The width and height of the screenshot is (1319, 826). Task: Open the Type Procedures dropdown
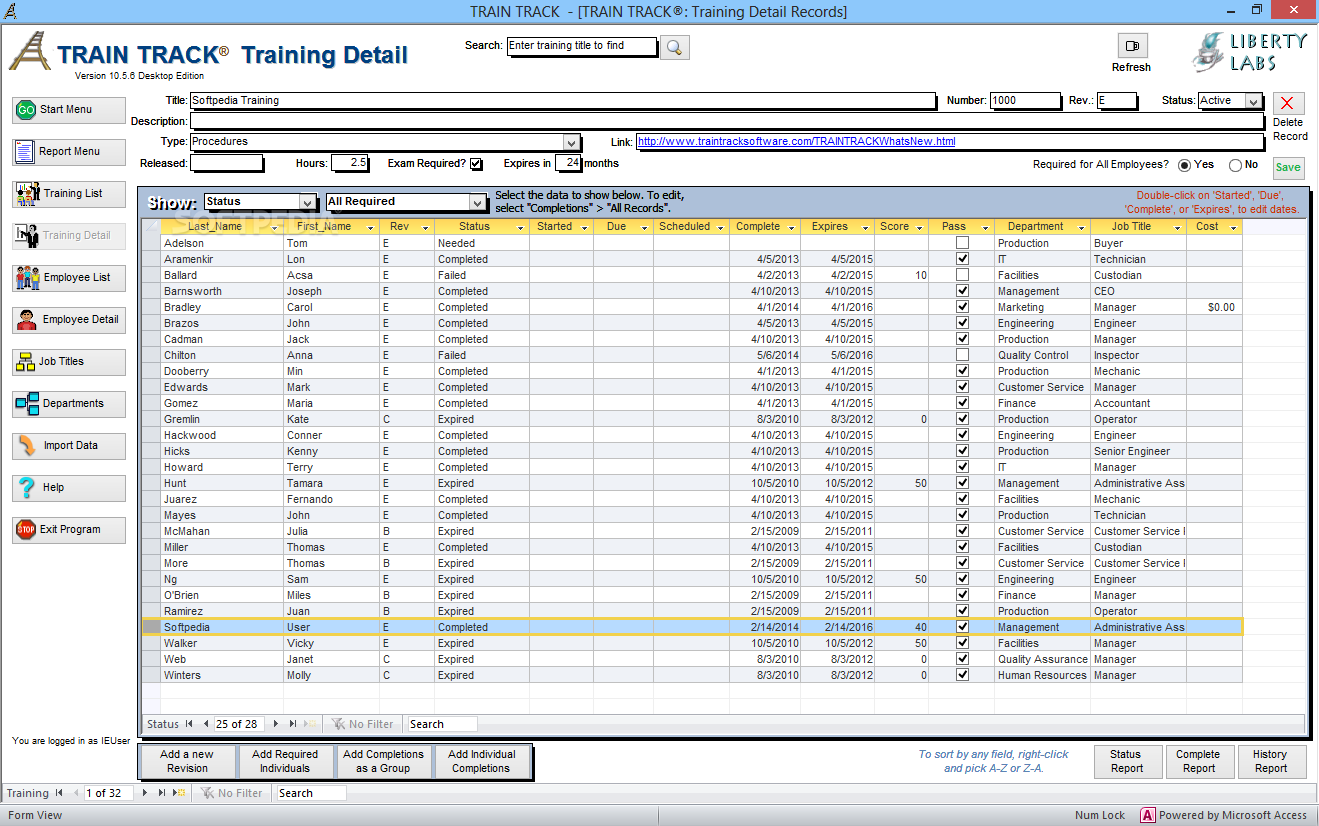[570, 142]
